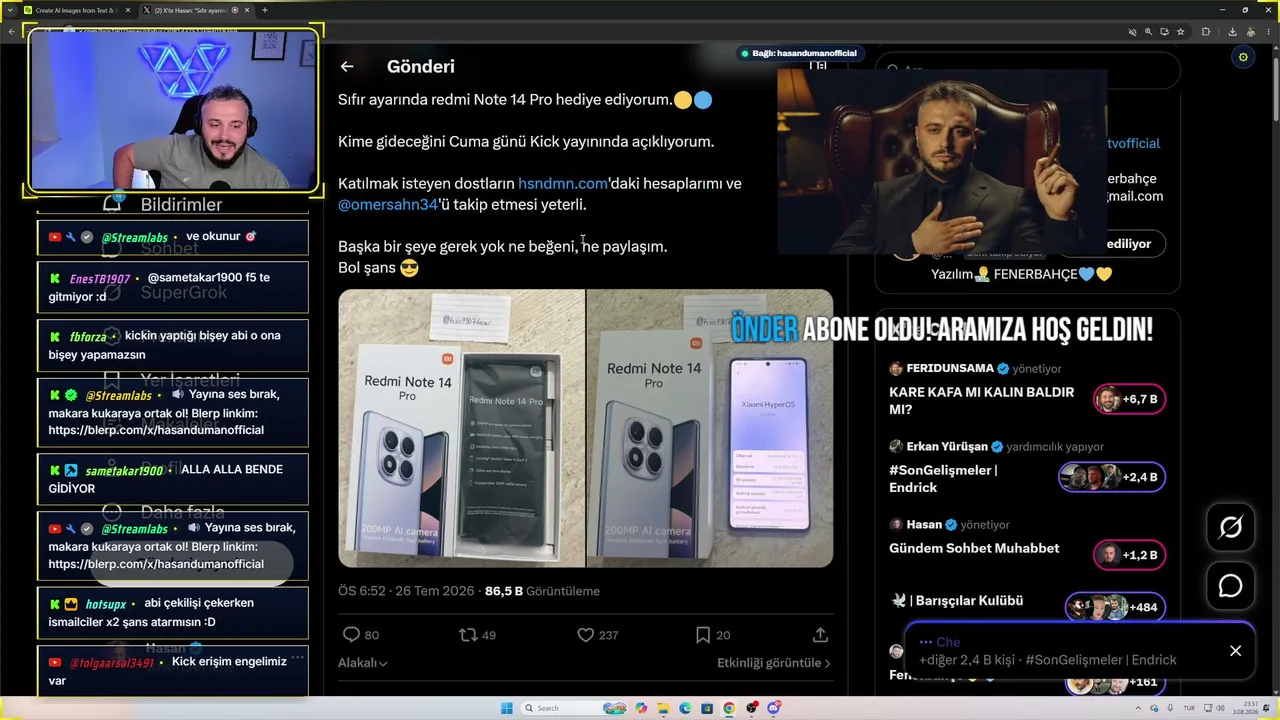Join the space with +484 listeners

point(1114,607)
